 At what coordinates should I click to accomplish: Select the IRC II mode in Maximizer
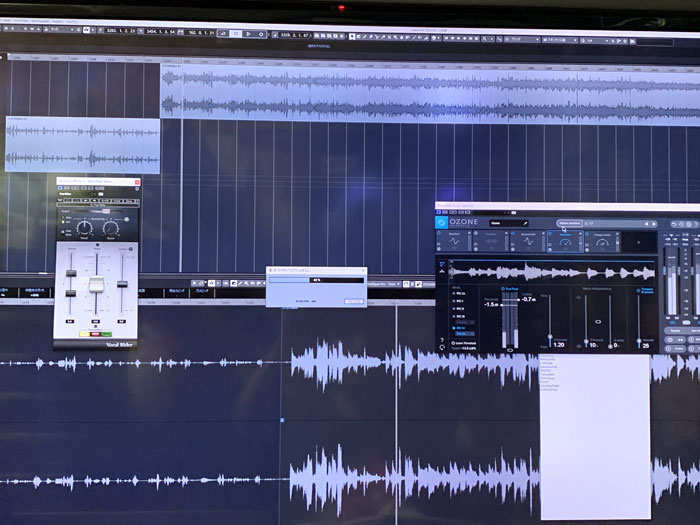point(458,308)
